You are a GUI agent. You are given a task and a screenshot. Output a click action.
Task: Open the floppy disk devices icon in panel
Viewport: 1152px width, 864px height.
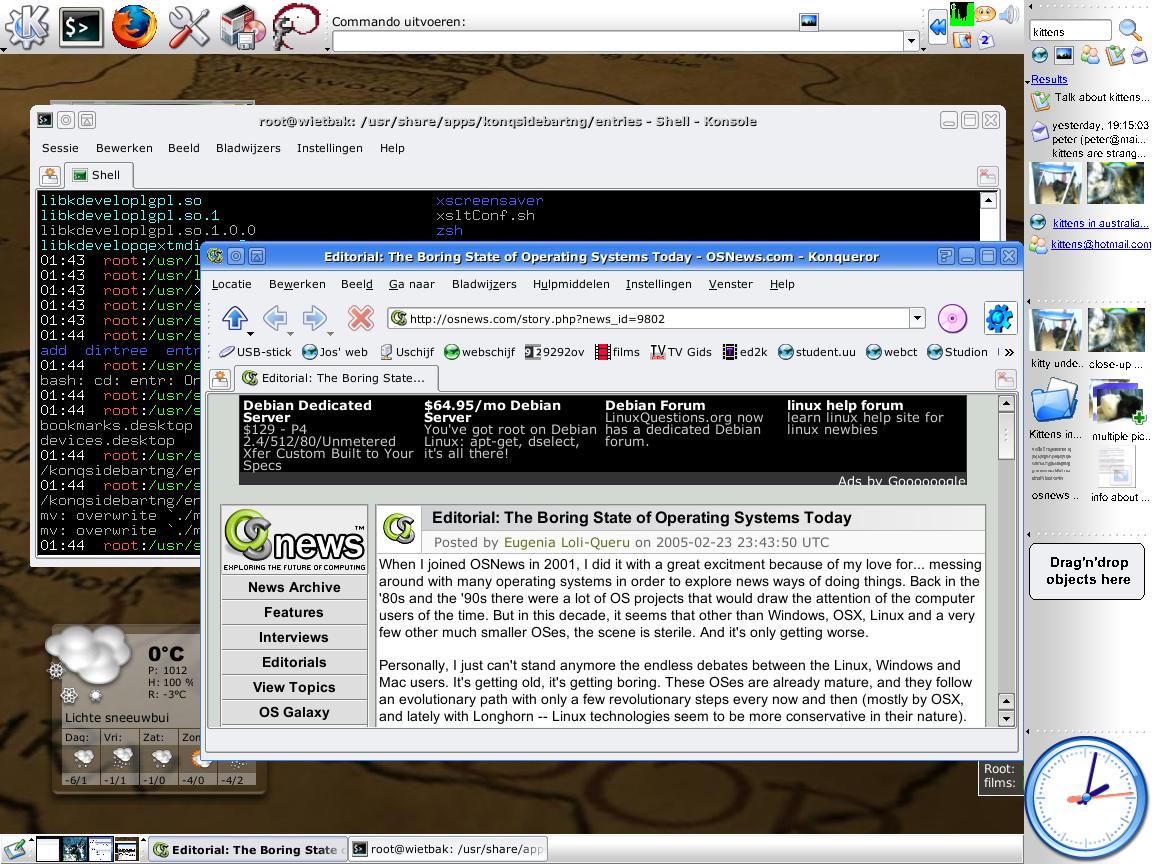(242, 28)
